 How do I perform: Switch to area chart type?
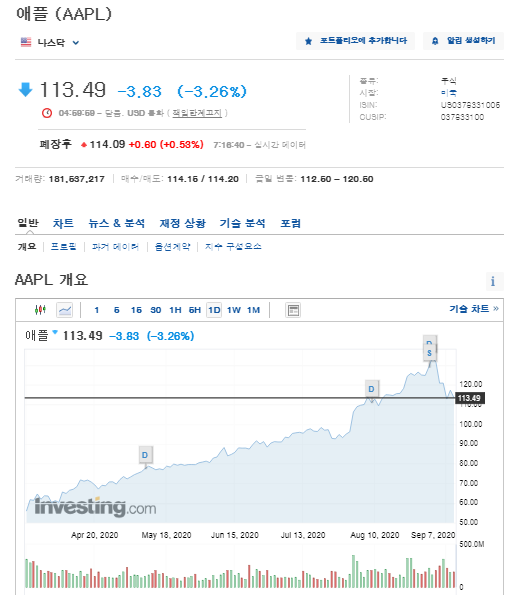(65, 310)
